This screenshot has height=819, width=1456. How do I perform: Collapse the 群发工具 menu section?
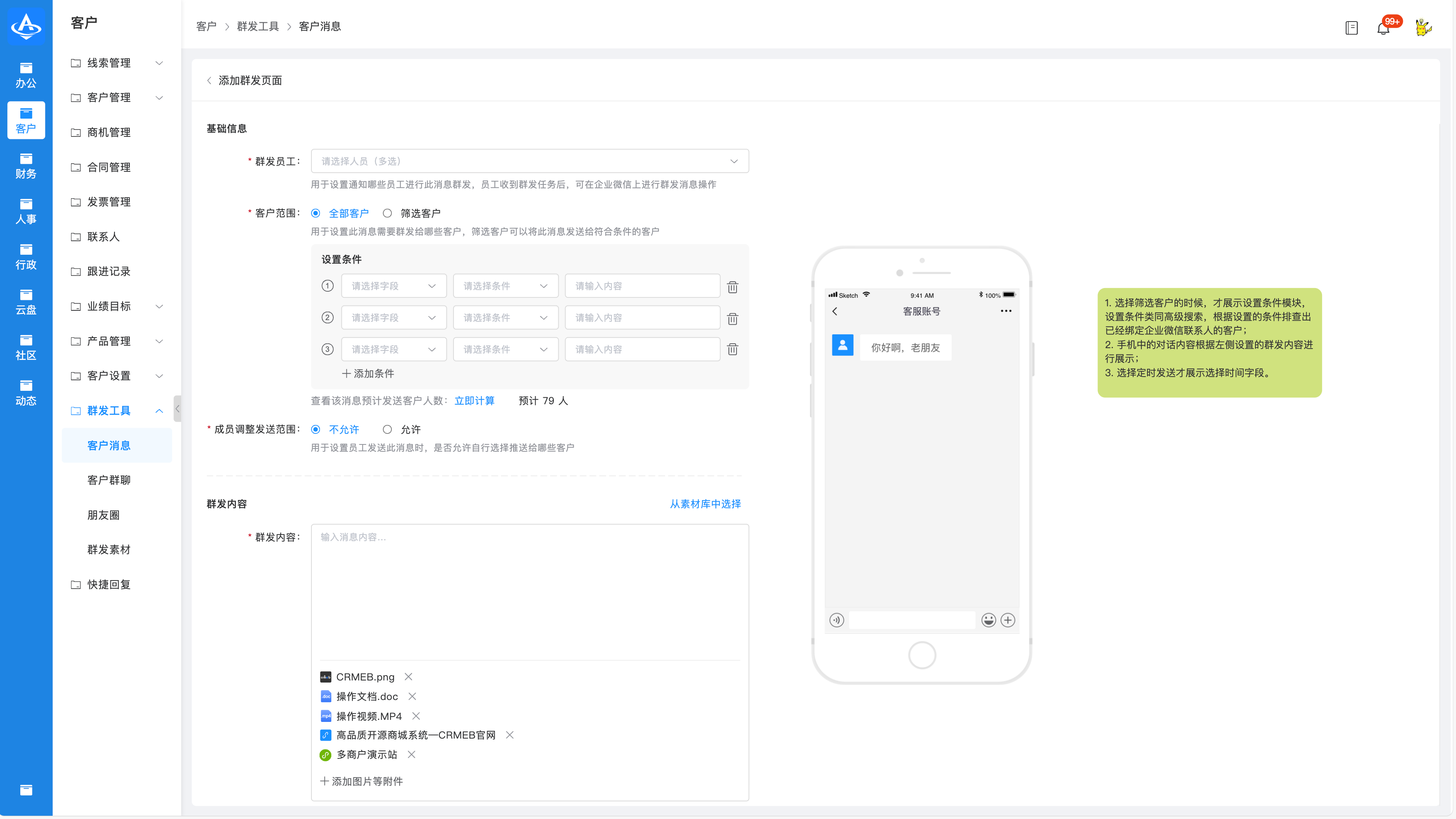[159, 411]
